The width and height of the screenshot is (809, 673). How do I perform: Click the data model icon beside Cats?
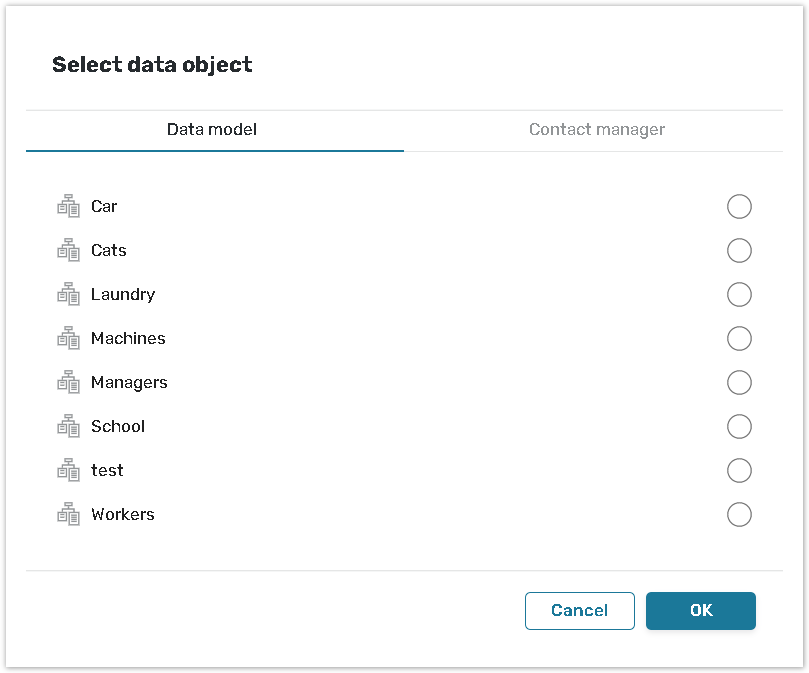tap(68, 251)
